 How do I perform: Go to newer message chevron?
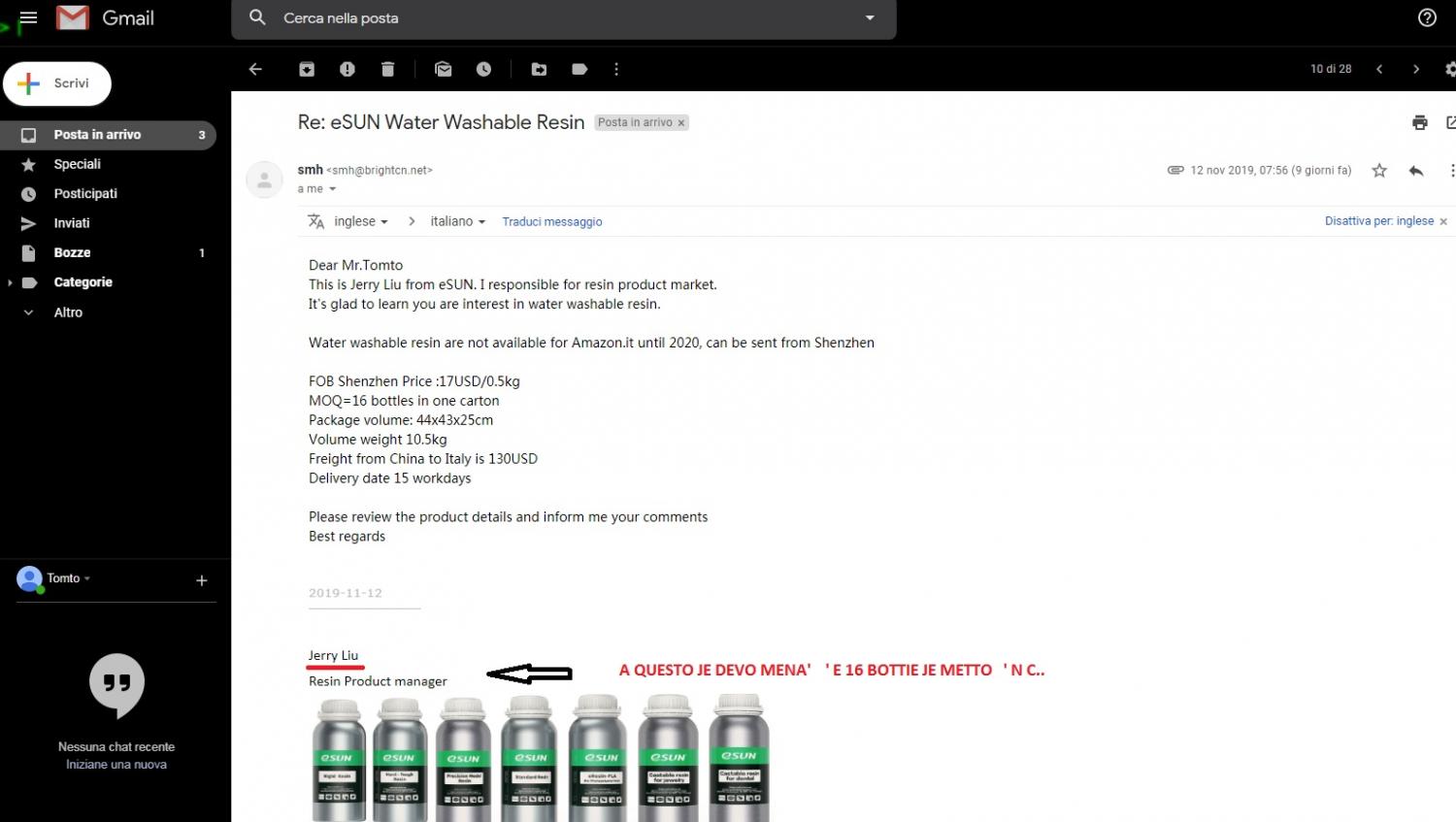1379,69
